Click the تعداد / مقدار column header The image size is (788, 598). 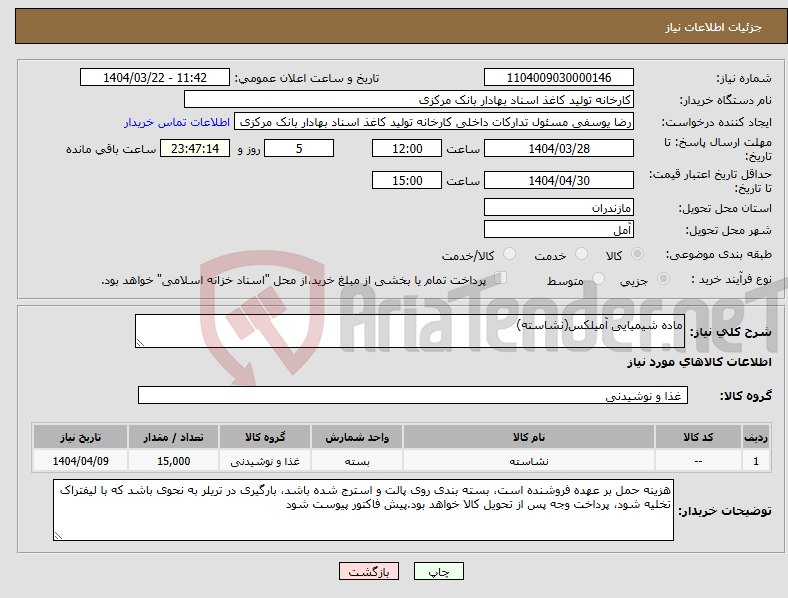173,437
